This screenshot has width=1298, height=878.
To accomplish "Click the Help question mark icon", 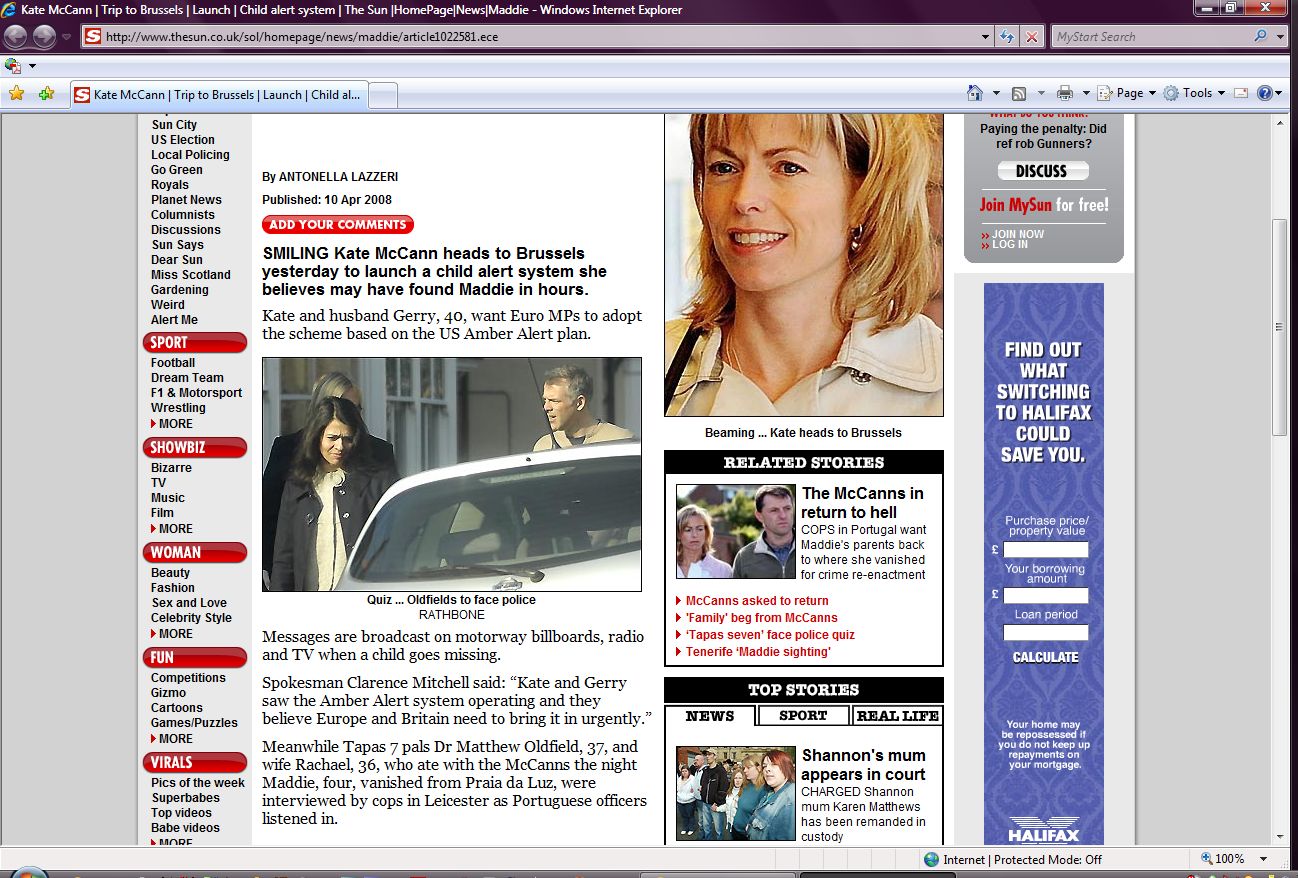I will [1265, 93].
